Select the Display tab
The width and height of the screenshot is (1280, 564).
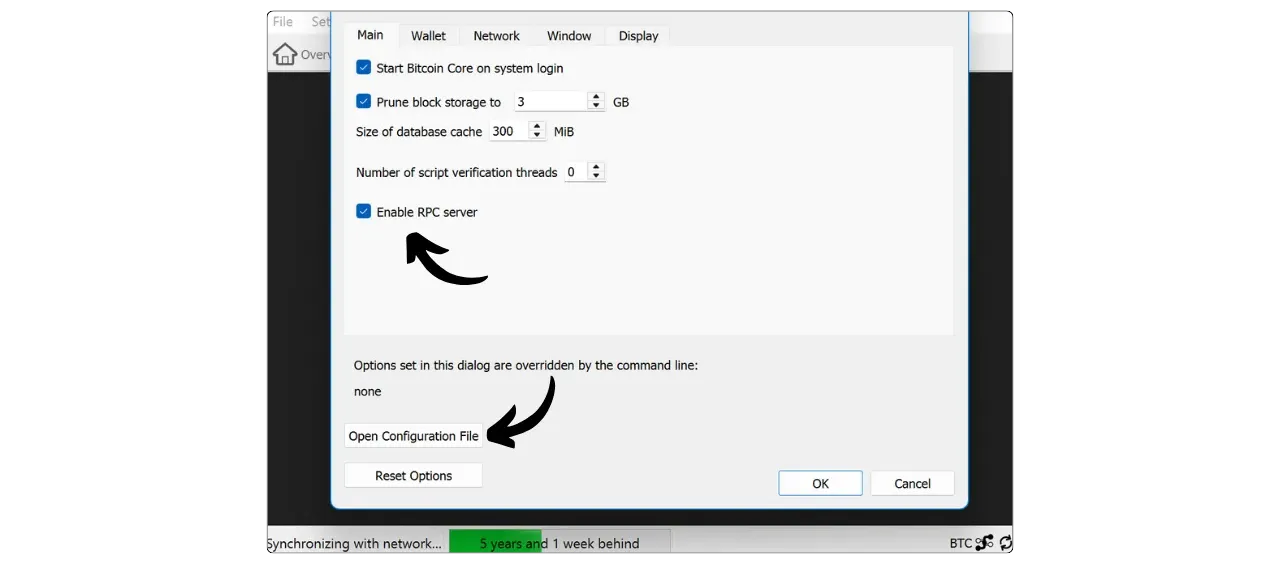638,36
